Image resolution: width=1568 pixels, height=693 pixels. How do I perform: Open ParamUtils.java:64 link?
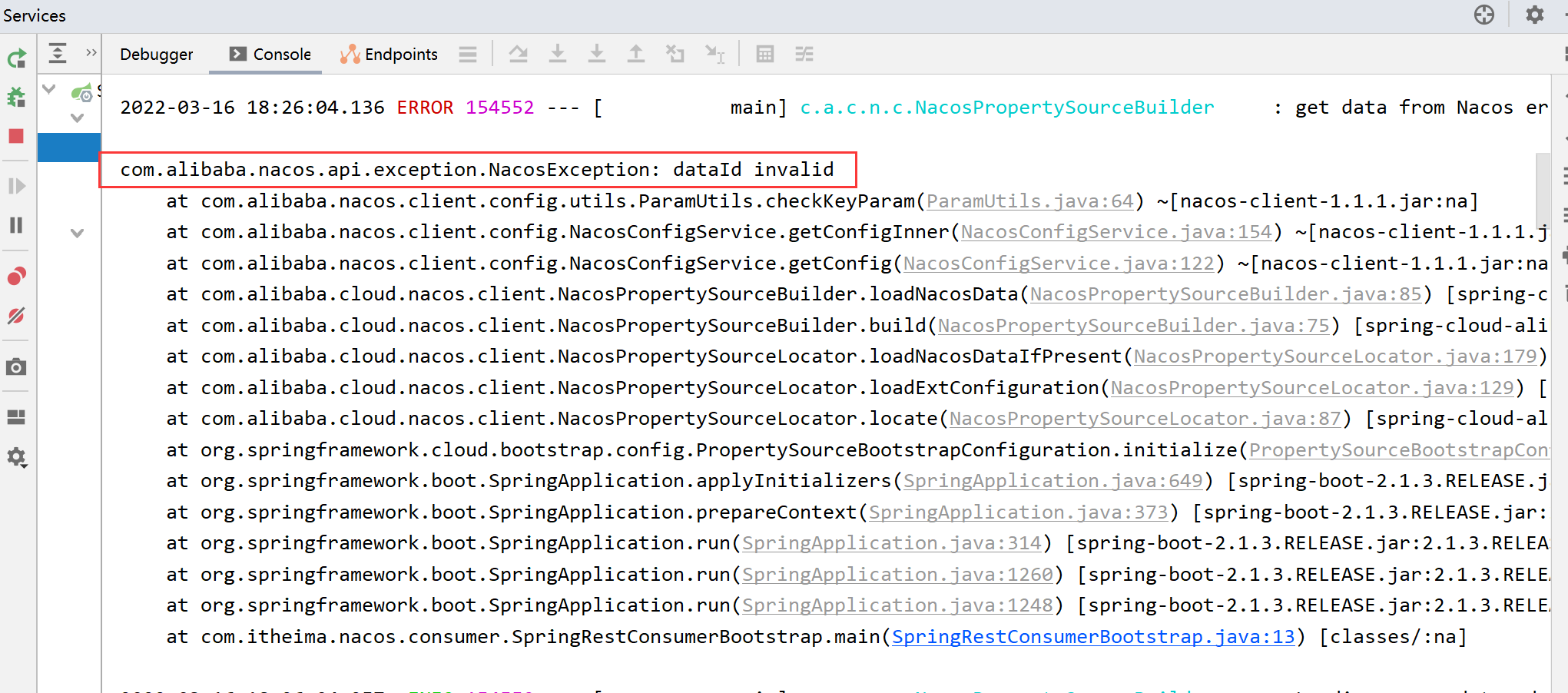click(x=1030, y=201)
